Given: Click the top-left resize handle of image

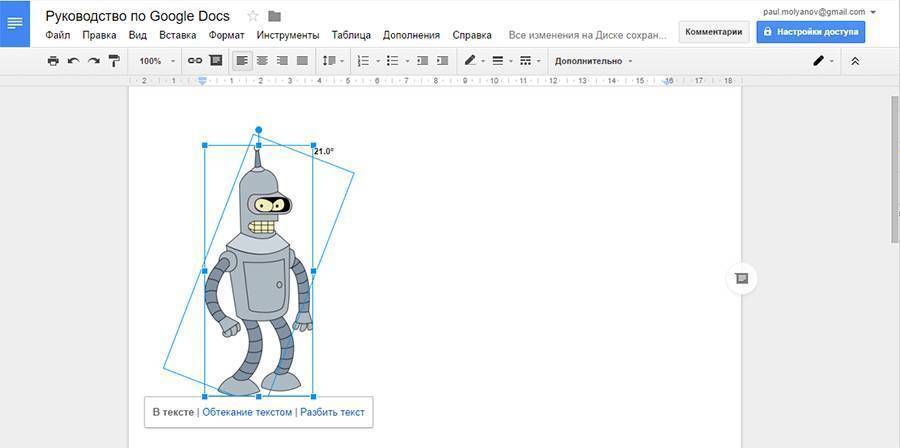Looking at the screenshot, I should [x=205, y=145].
